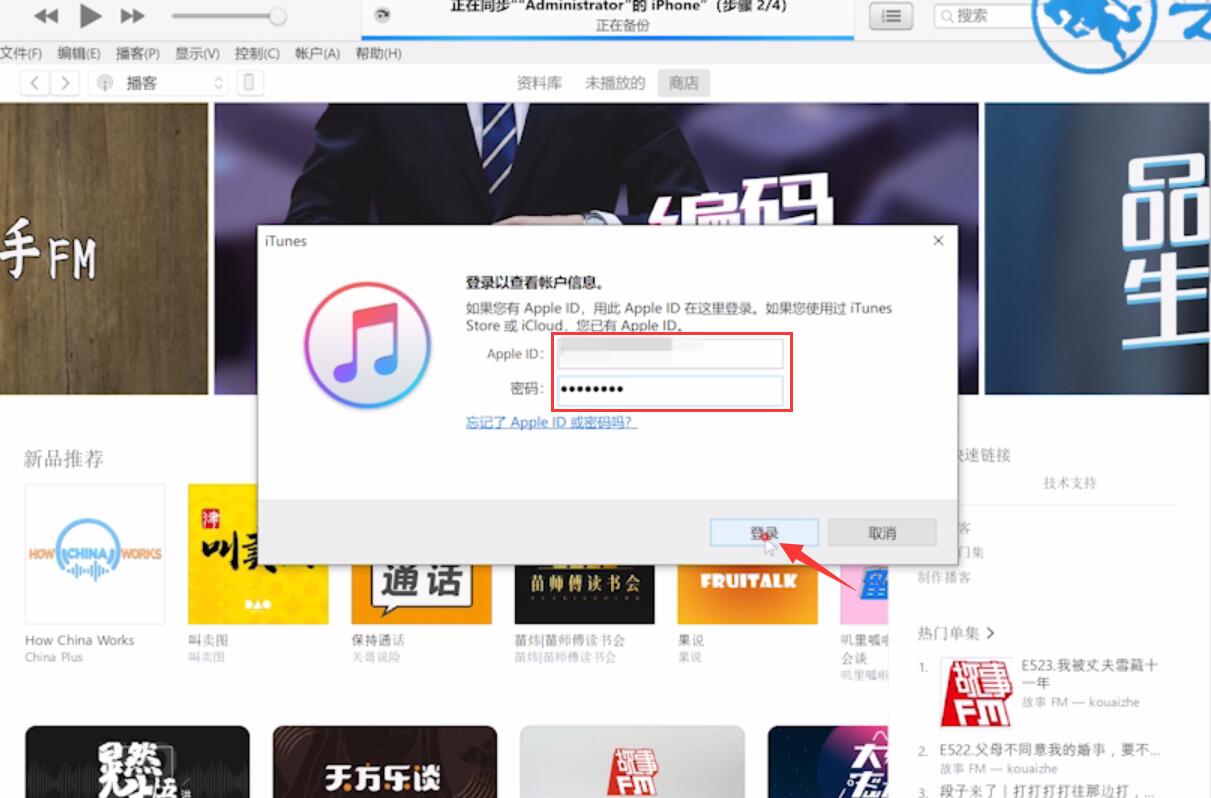The width and height of the screenshot is (1211, 798).
Task: Open the 显示(V) menu
Action: click(x=198, y=53)
